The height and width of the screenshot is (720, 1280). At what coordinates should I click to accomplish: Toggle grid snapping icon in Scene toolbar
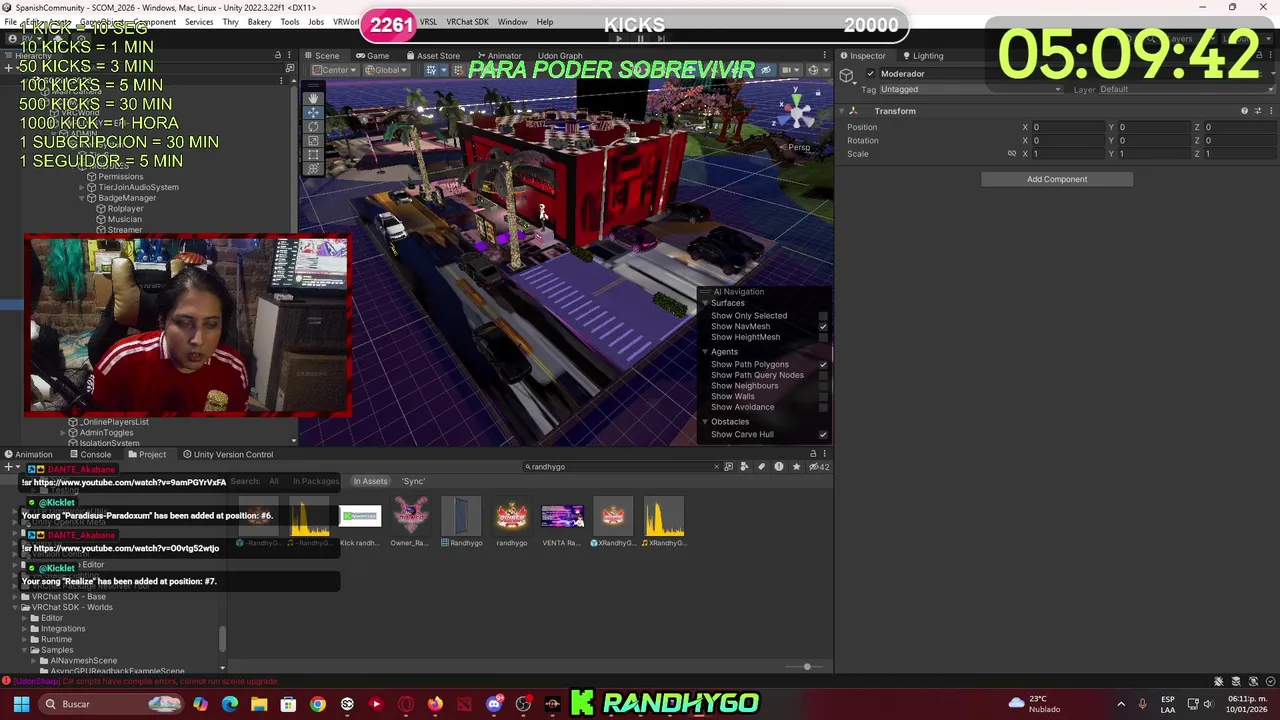click(432, 70)
